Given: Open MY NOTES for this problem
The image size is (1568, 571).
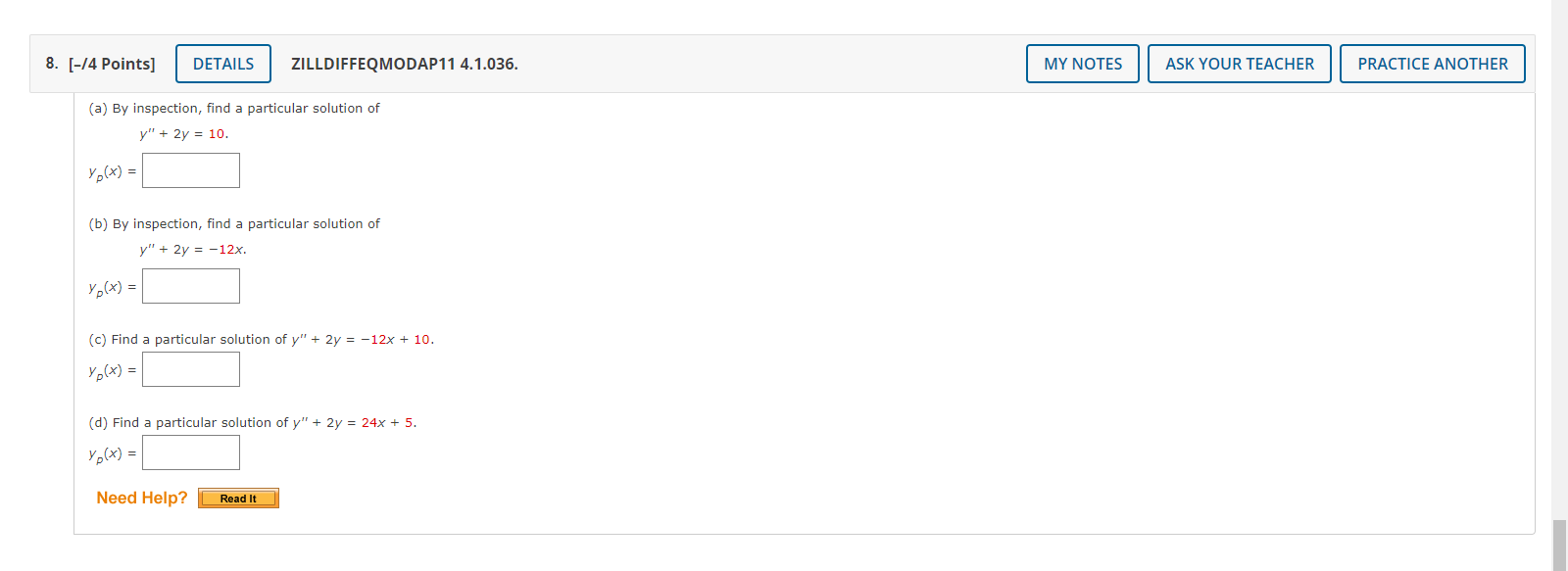Looking at the screenshot, I should [x=1082, y=63].
